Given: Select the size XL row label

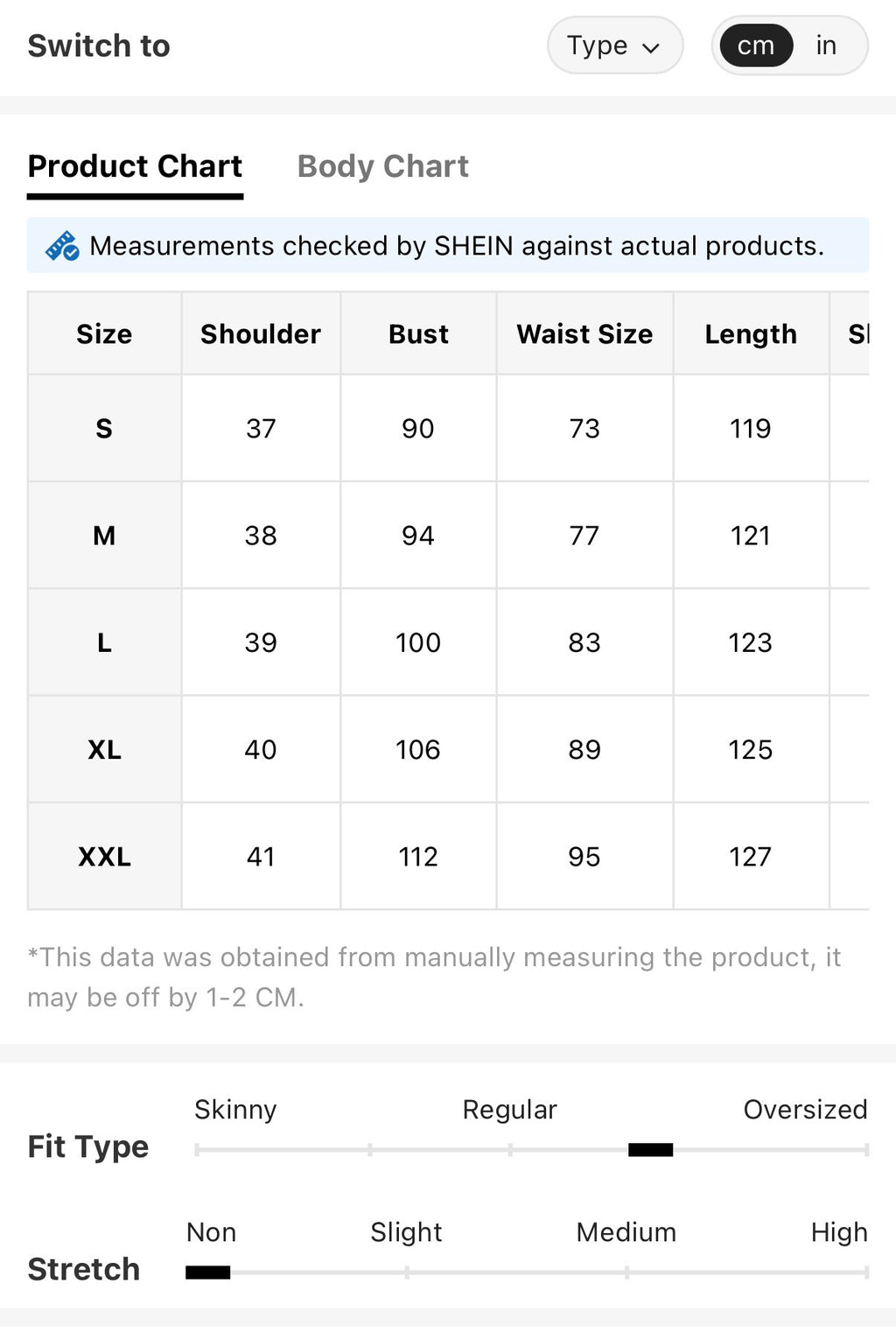Looking at the screenshot, I should click(104, 750).
